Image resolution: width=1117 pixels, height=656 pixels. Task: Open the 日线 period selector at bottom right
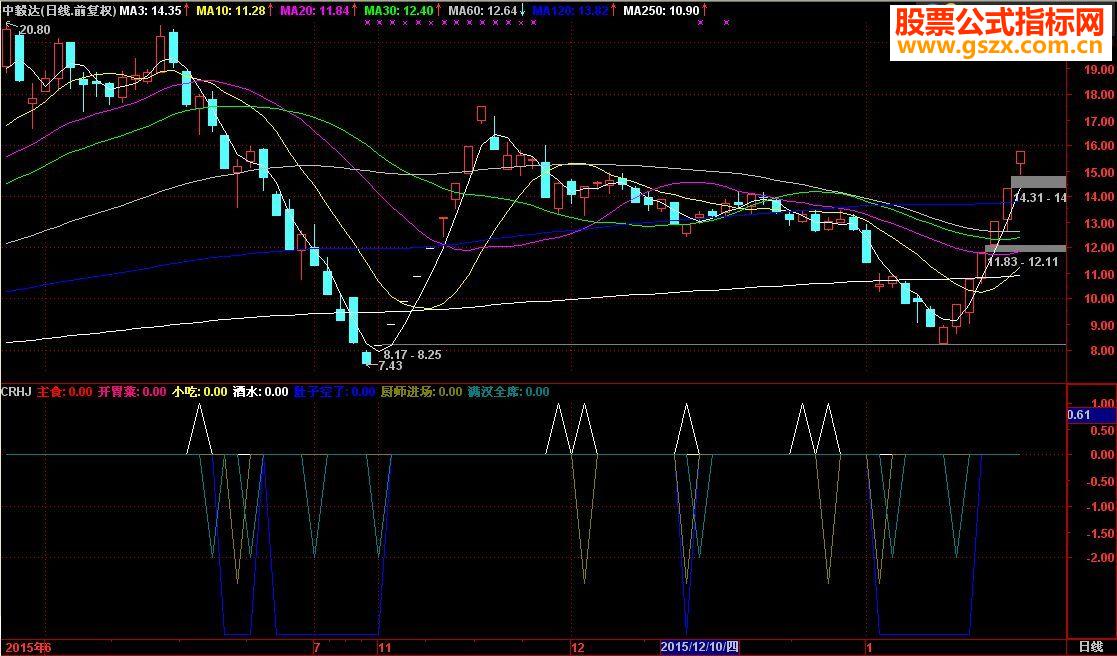(x=1091, y=647)
